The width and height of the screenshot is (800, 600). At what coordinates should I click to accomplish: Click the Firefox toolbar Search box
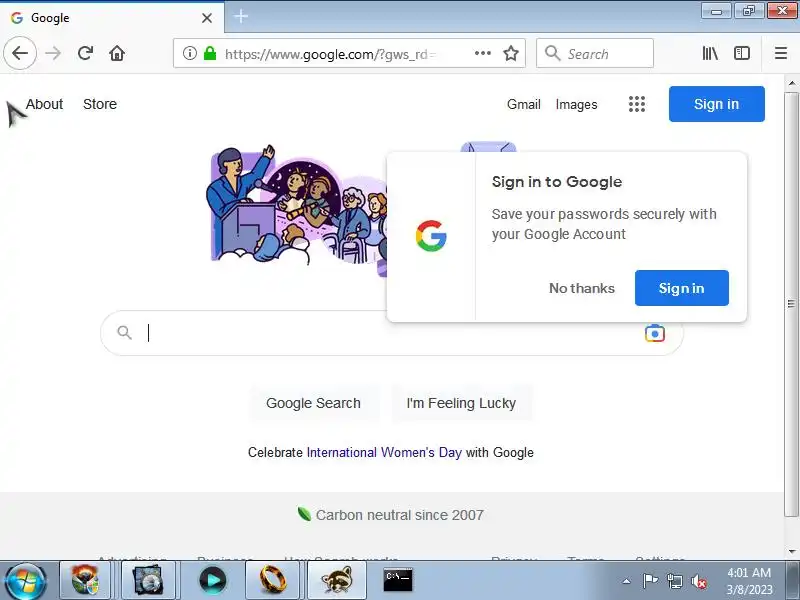[x=595, y=53]
